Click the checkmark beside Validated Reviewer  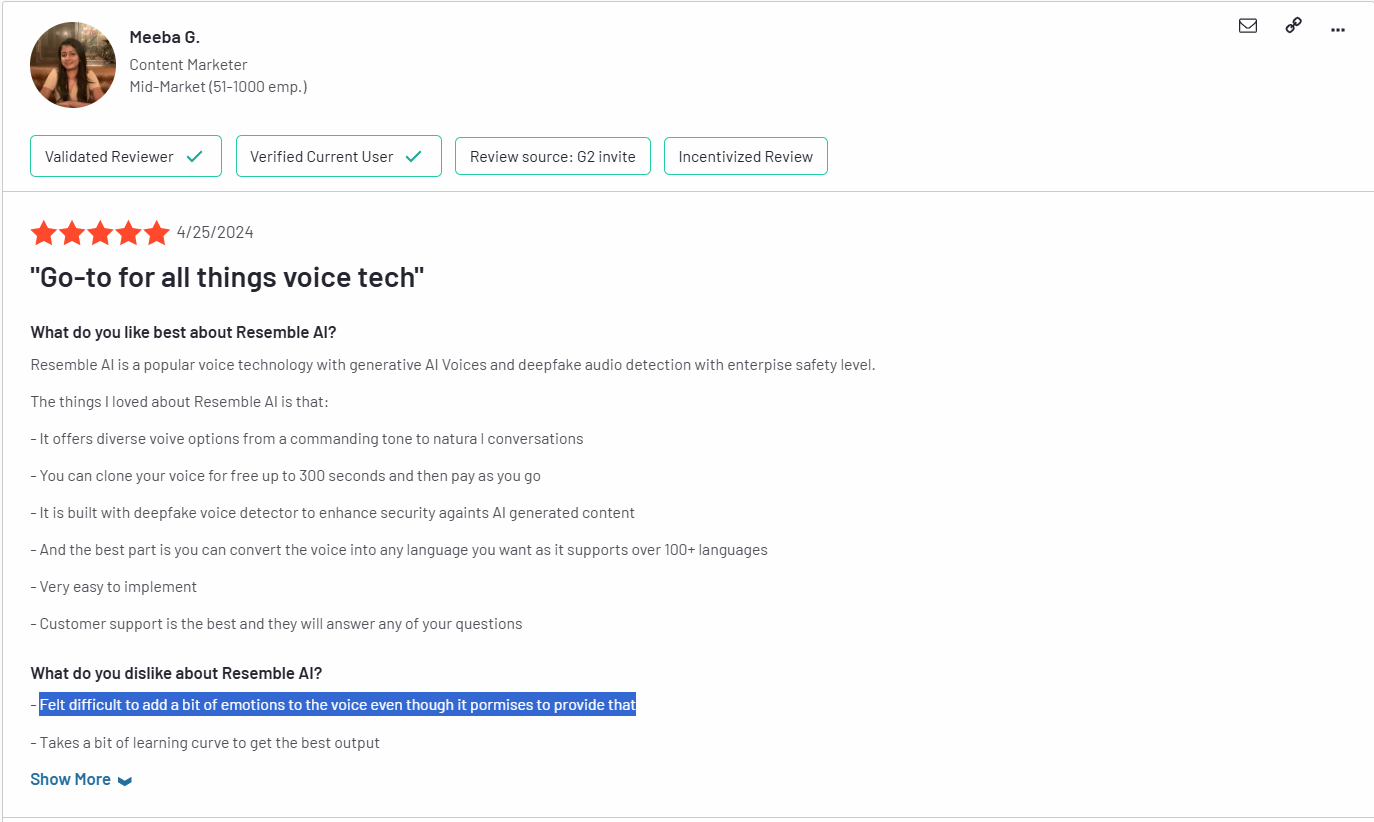(x=195, y=156)
